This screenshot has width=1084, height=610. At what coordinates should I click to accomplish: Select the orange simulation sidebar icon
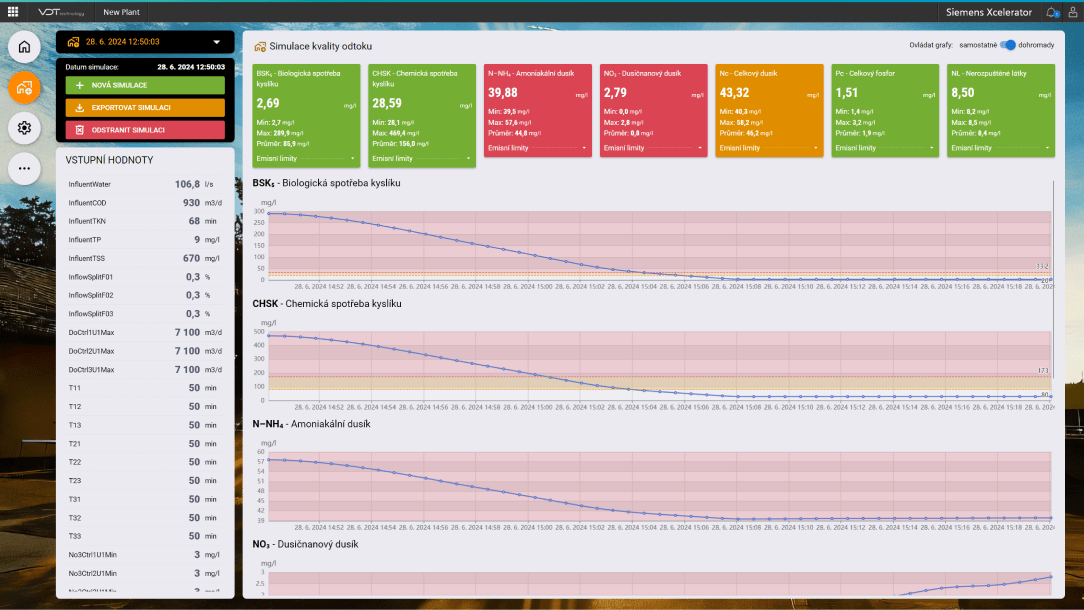[25, 88]
